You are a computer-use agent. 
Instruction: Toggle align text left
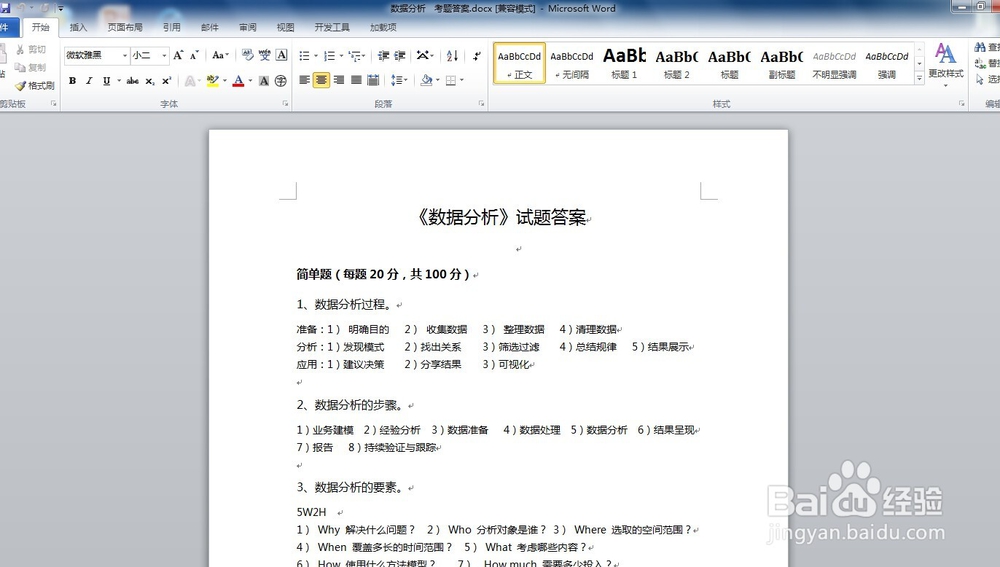click(304, 80)
